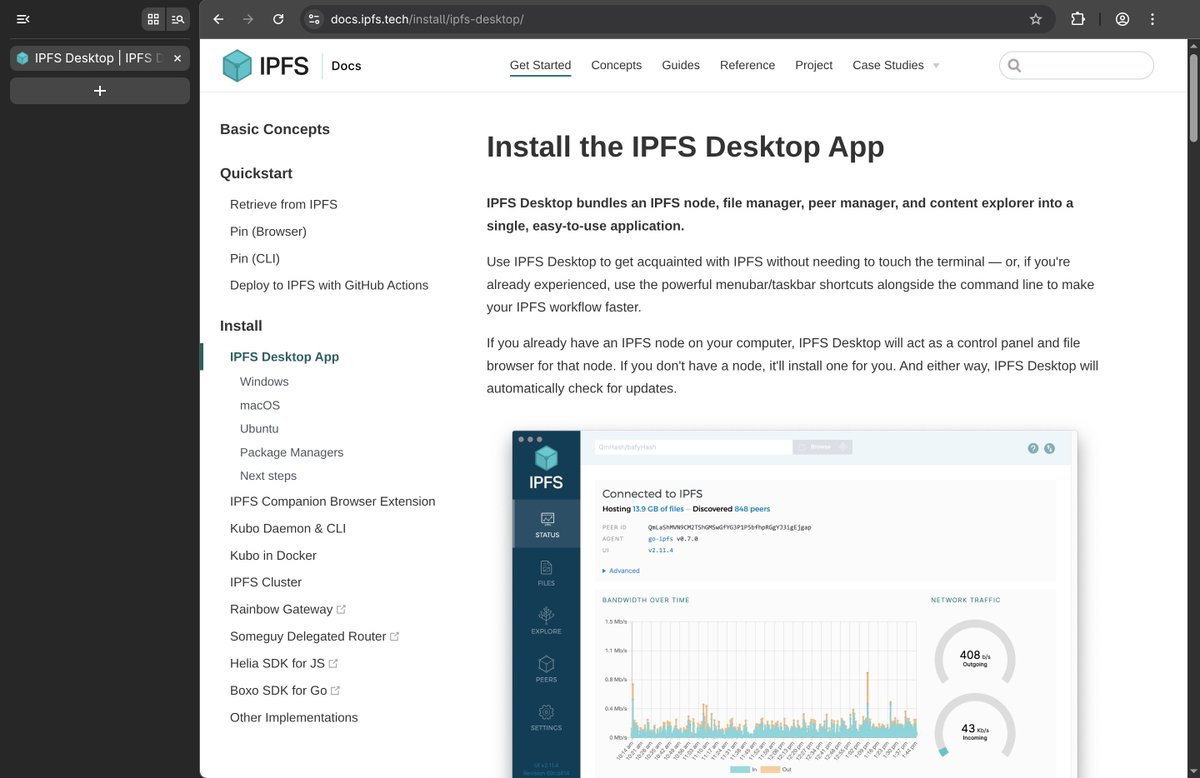Expand the Case Studies dropdown
This screenshot has height=778, width=1200.
tap(896, 65)
